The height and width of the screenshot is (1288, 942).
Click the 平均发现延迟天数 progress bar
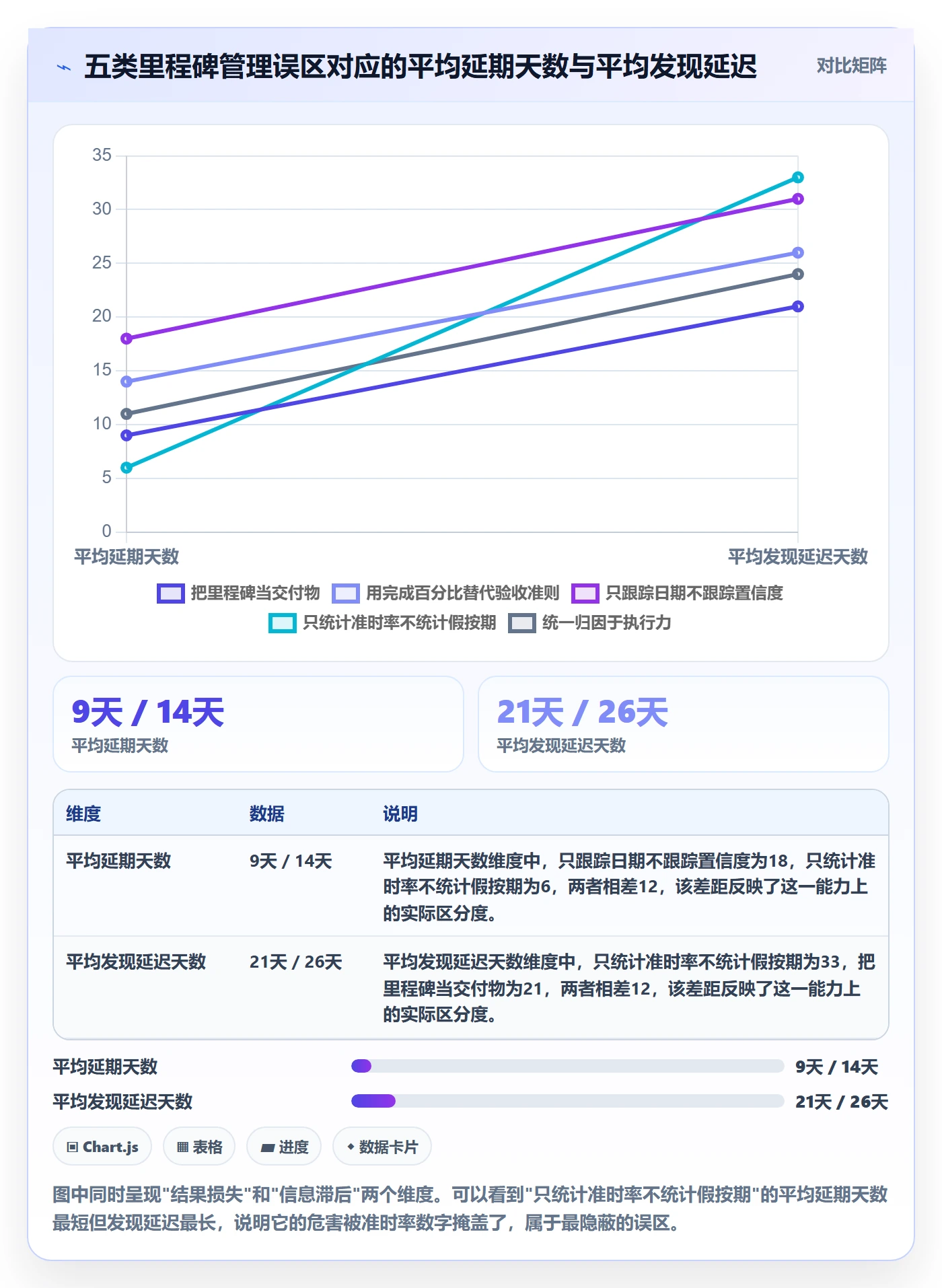567,1101
